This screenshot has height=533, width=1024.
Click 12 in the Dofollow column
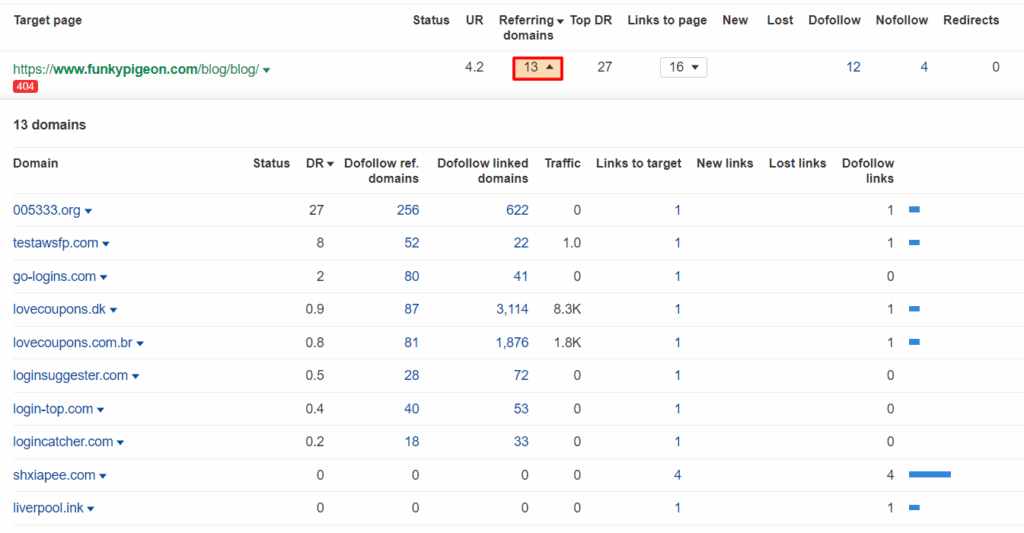(x=853, y=67)
